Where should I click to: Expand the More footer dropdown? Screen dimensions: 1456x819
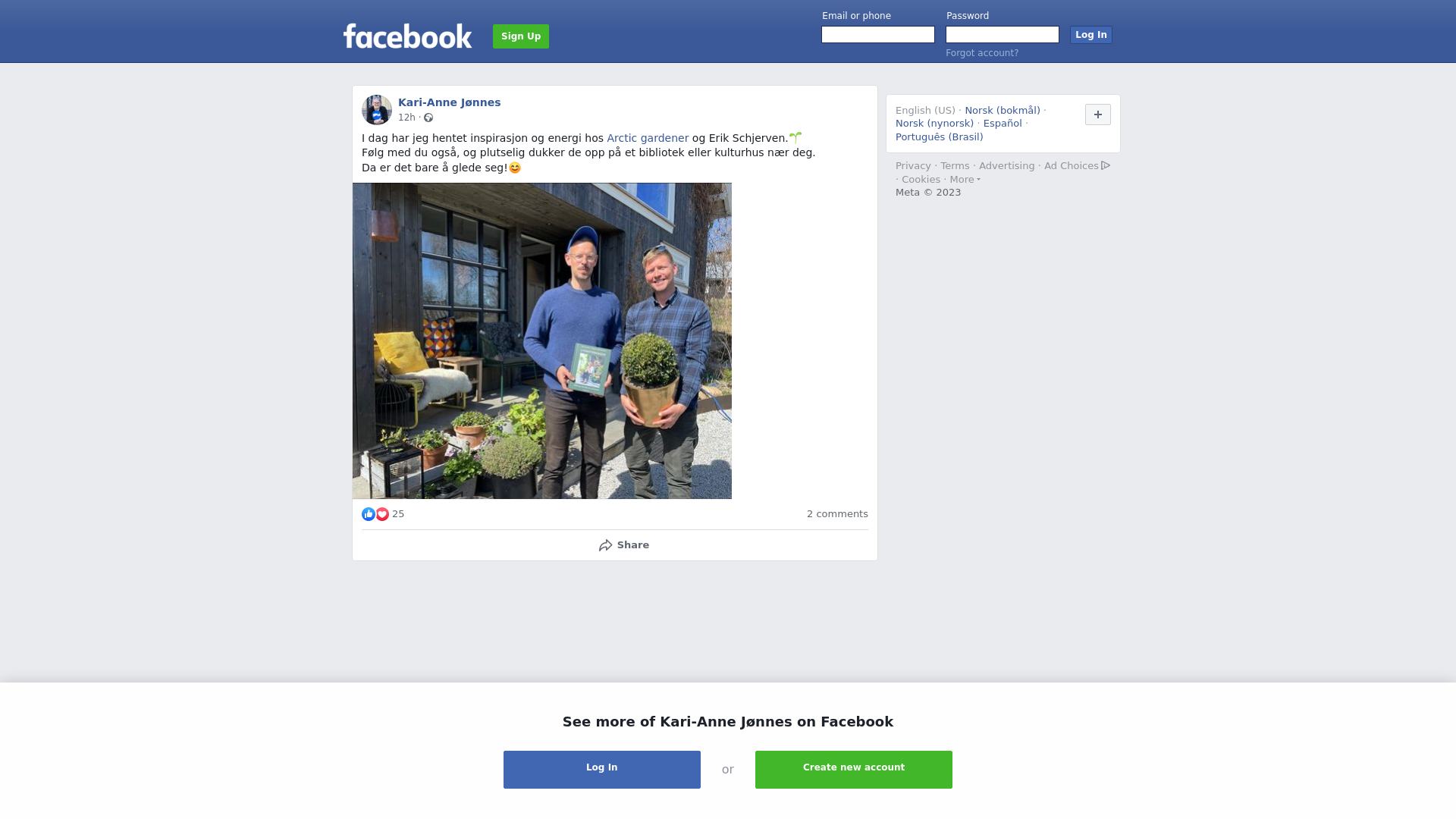(x=965, y=180)
